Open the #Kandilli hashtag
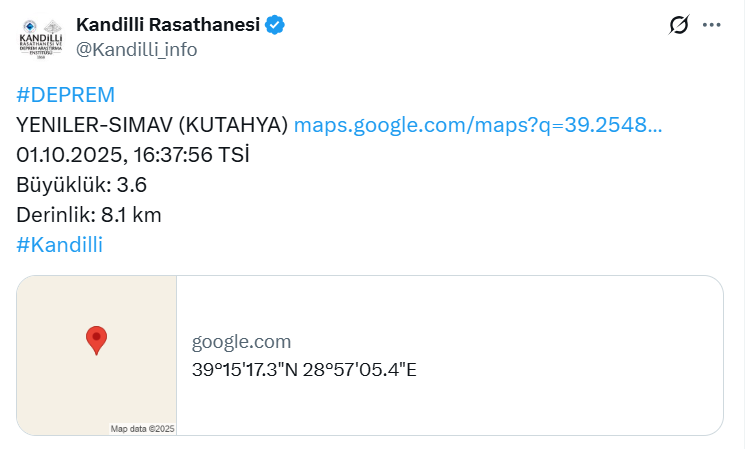Screen dimensions: 746x449 [60, 245]
